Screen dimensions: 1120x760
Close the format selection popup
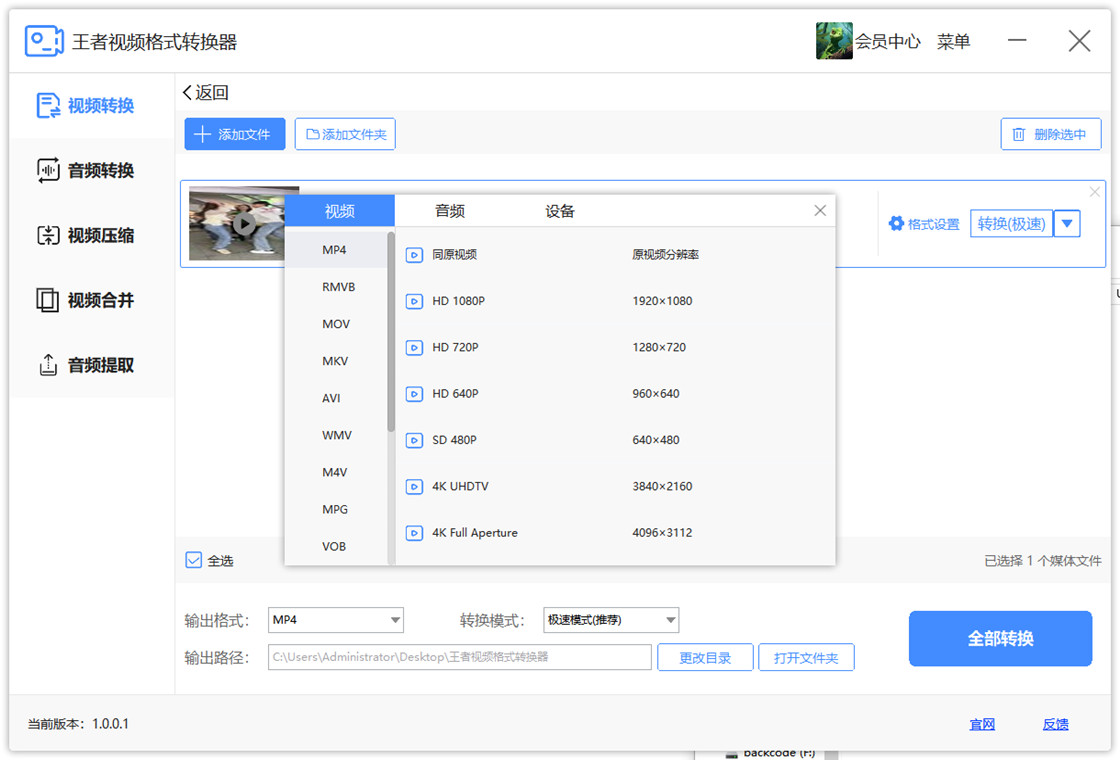[x=820, y=210]
